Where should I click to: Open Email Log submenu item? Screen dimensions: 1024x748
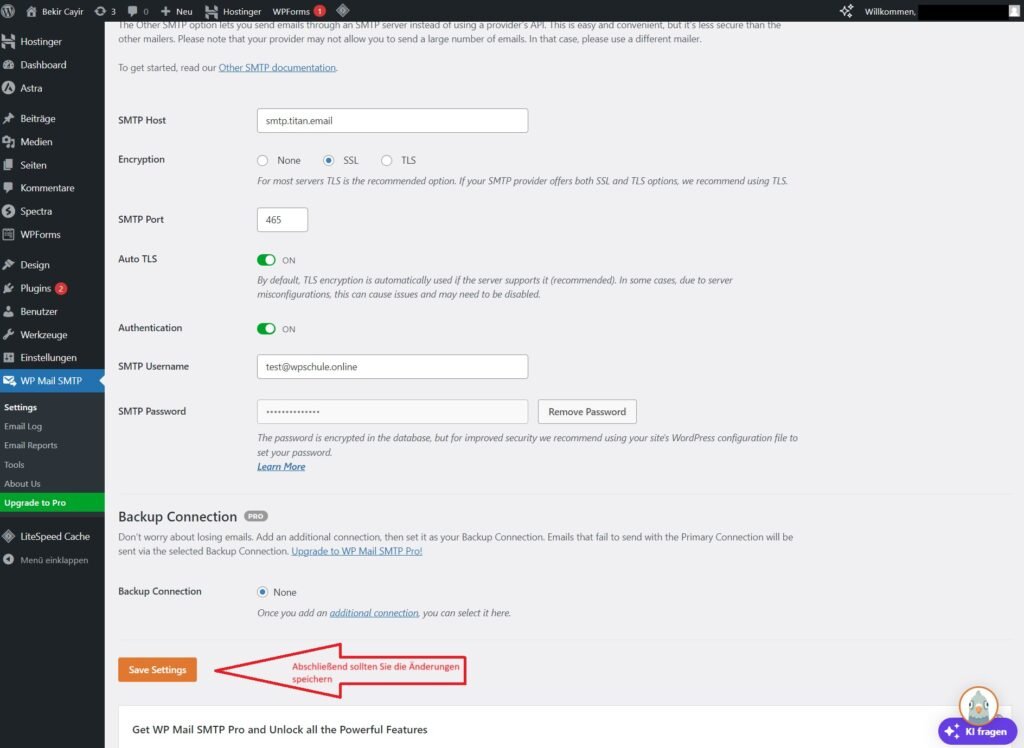point(23,426)
